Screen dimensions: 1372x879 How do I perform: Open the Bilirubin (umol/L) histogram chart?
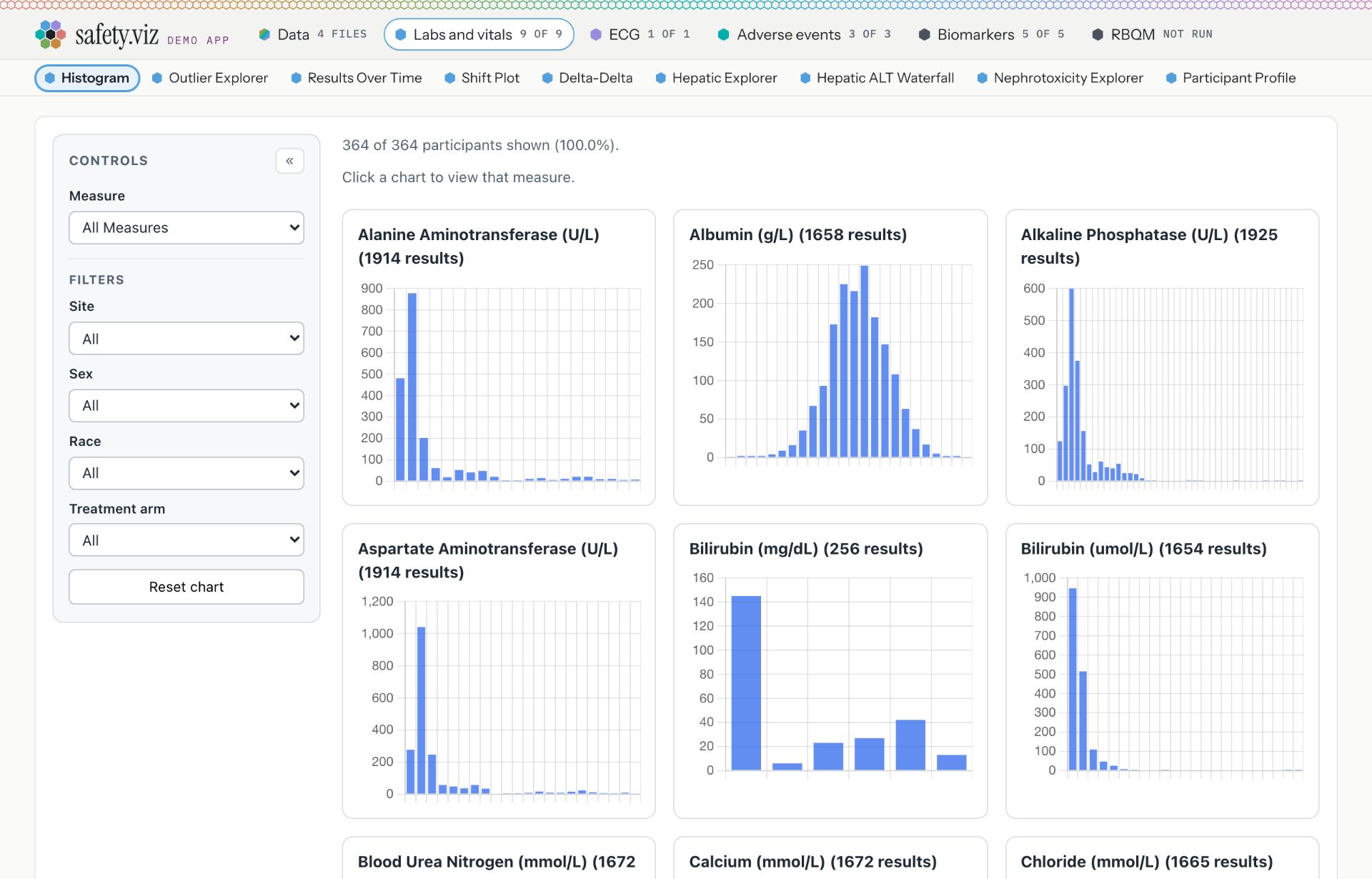pyautogui.click(x=1162, y=671)
